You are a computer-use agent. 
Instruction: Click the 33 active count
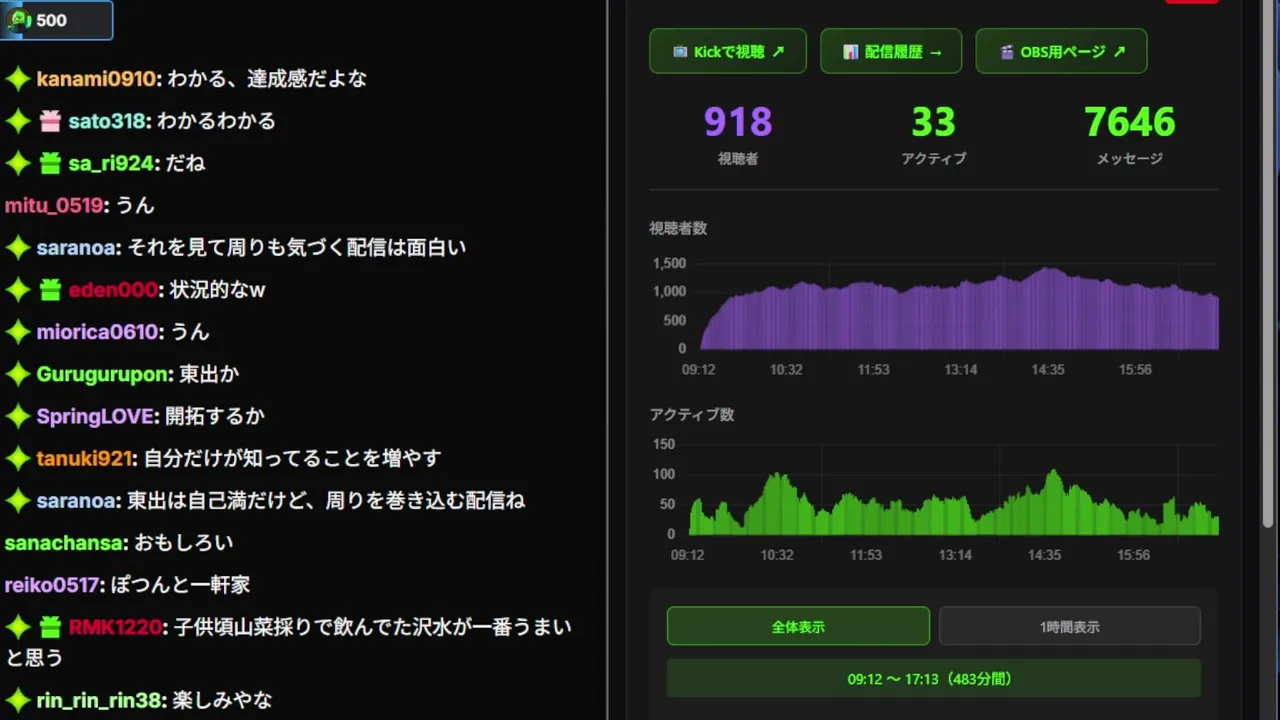click(933, 122)
